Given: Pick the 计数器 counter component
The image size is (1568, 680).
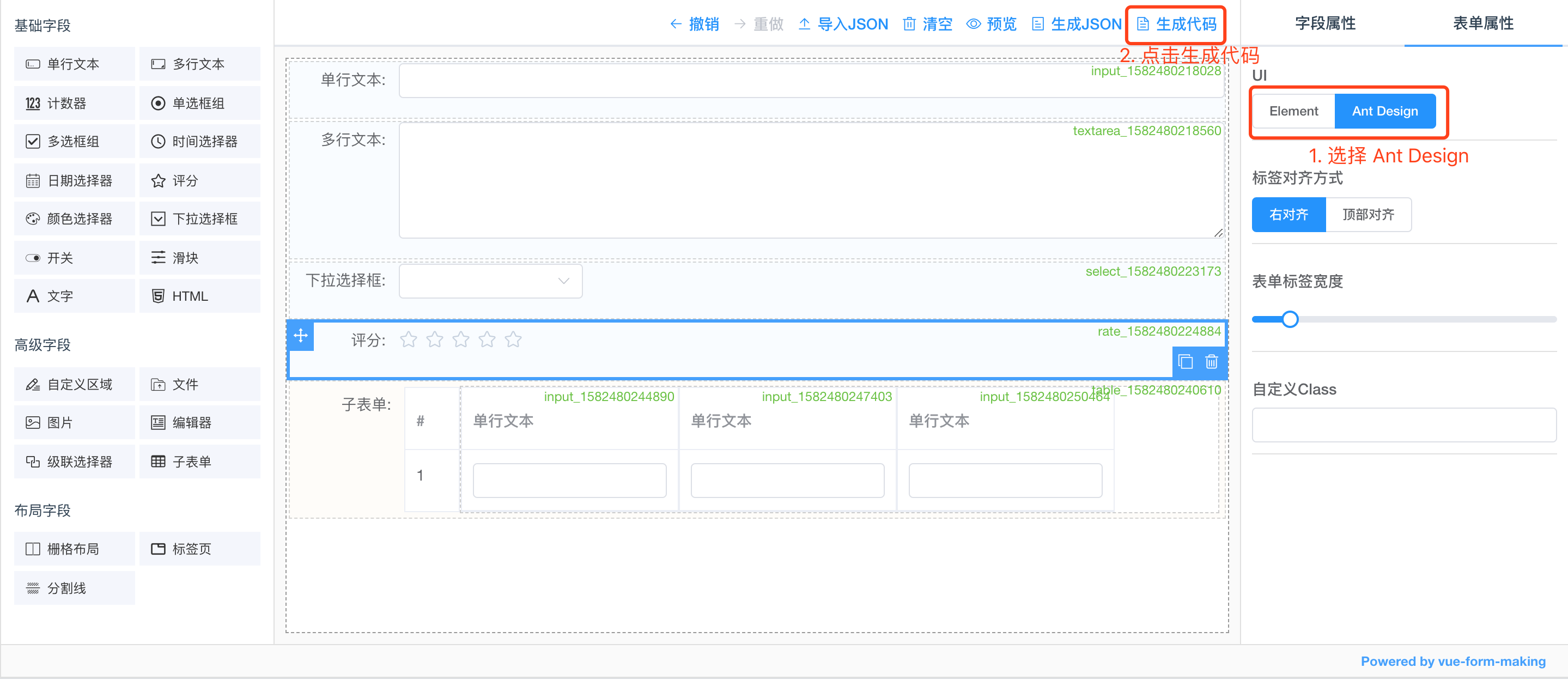Looking at the screenshot, I should (74, 103).
